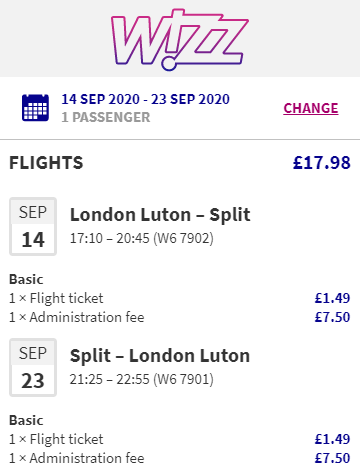Click the £17.98 total flights price
The image size is (360, 471).
(321, 163)
